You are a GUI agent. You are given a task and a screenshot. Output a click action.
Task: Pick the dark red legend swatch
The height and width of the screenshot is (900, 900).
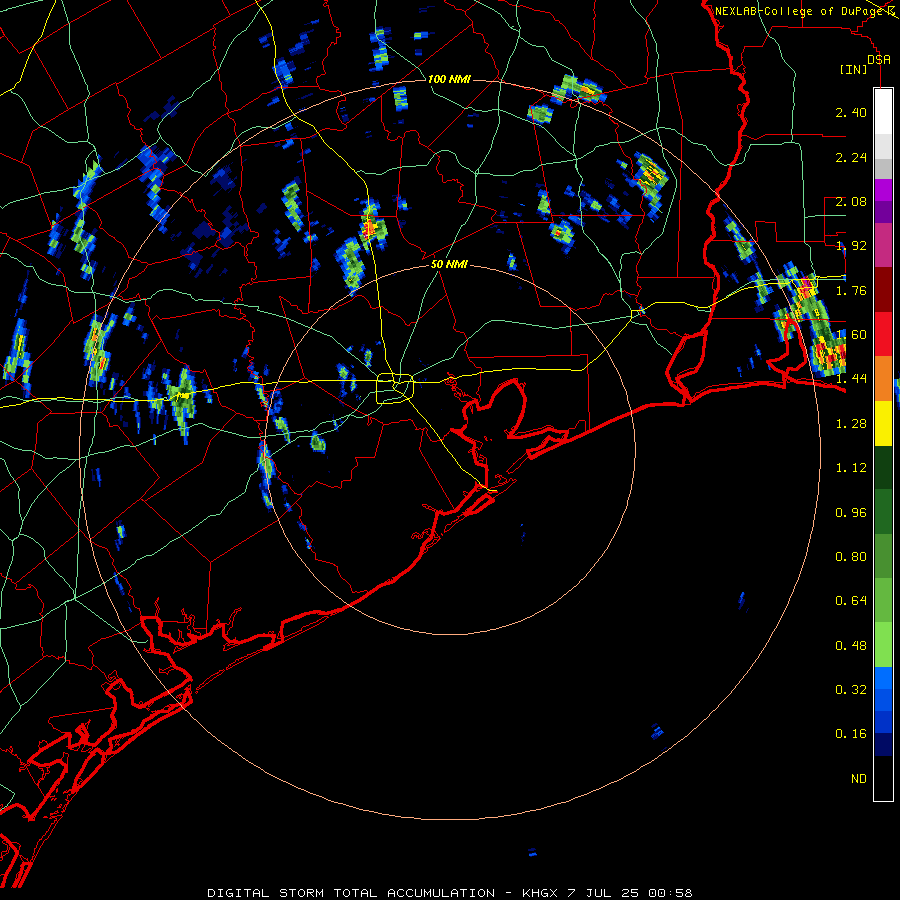[x=883, y=290]
